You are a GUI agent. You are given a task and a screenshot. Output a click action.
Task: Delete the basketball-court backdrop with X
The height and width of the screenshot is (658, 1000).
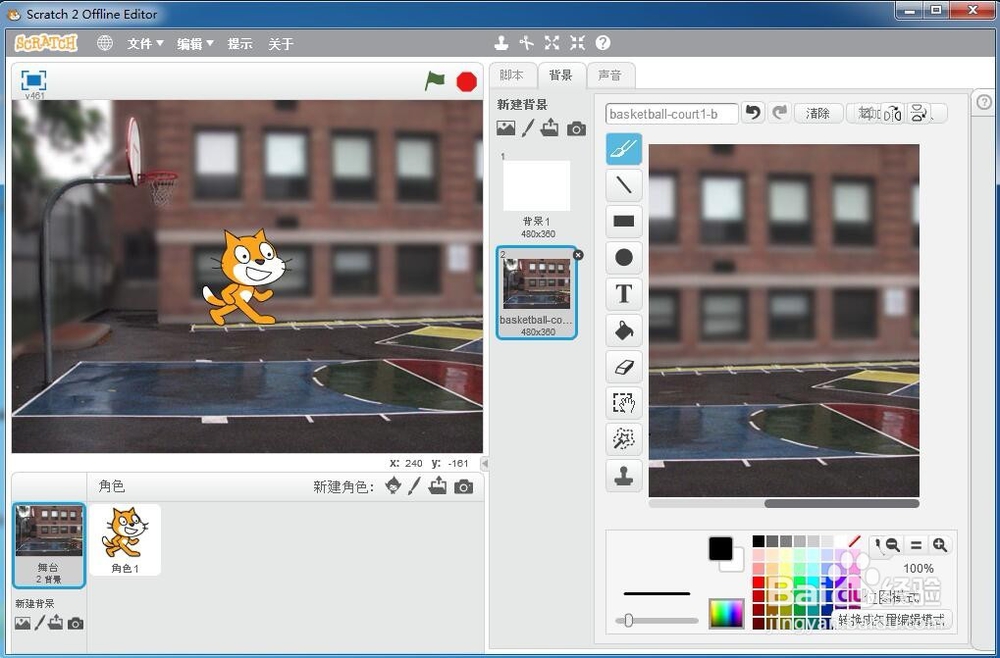(578, 254)
